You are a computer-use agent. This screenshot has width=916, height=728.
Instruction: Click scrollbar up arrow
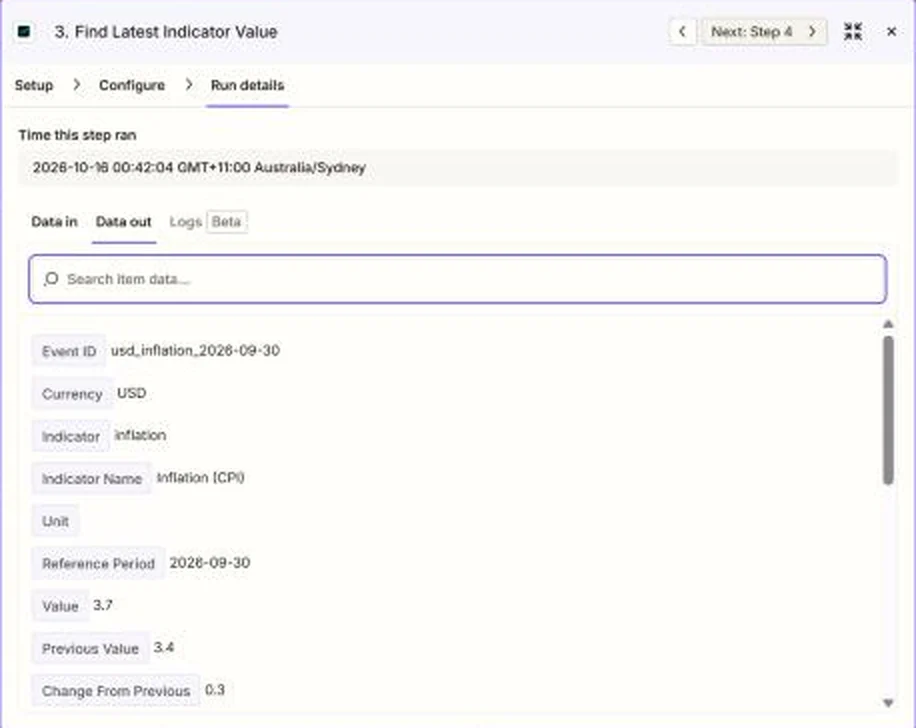pyautogui.click(x=888, y=324)
